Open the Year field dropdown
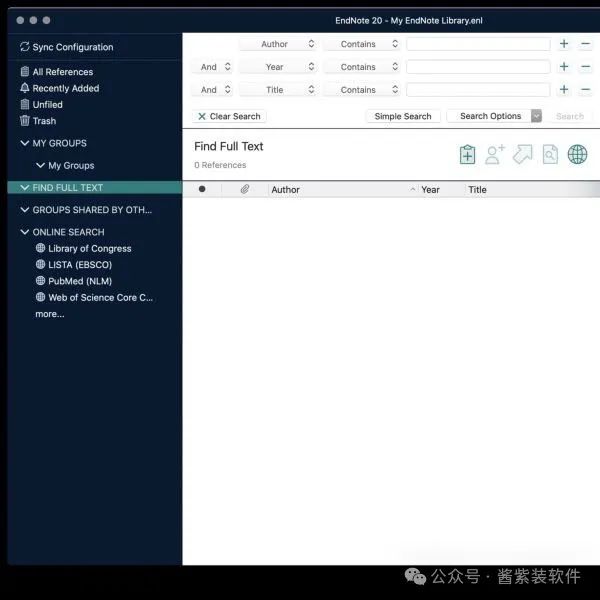This screenshot has width=600, height=600. (278, 67)
